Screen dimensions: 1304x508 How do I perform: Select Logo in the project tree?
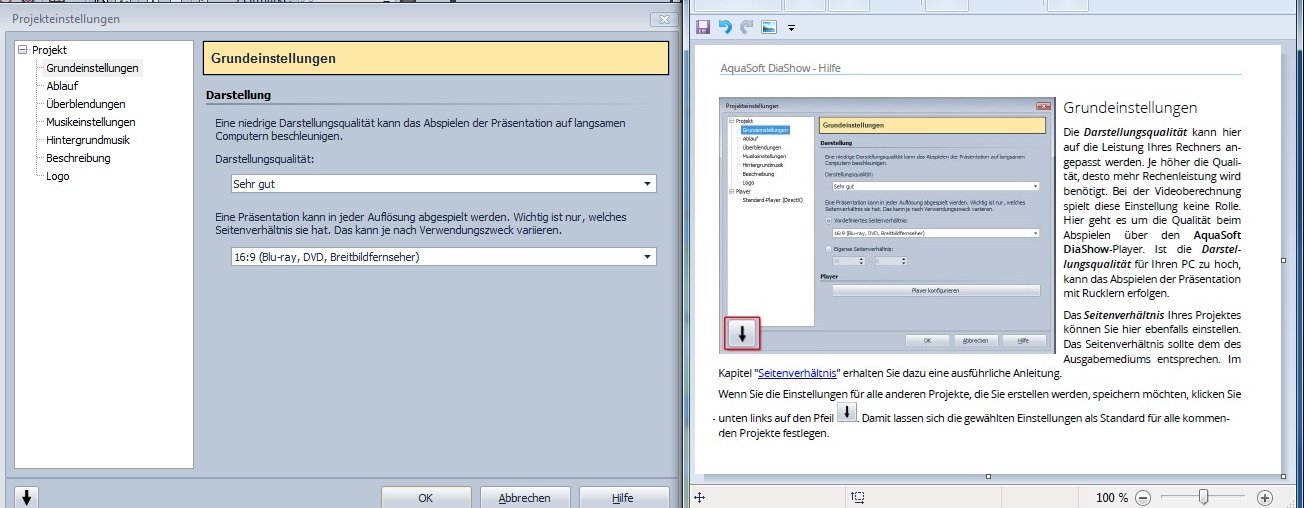click(x=58, y=176)
